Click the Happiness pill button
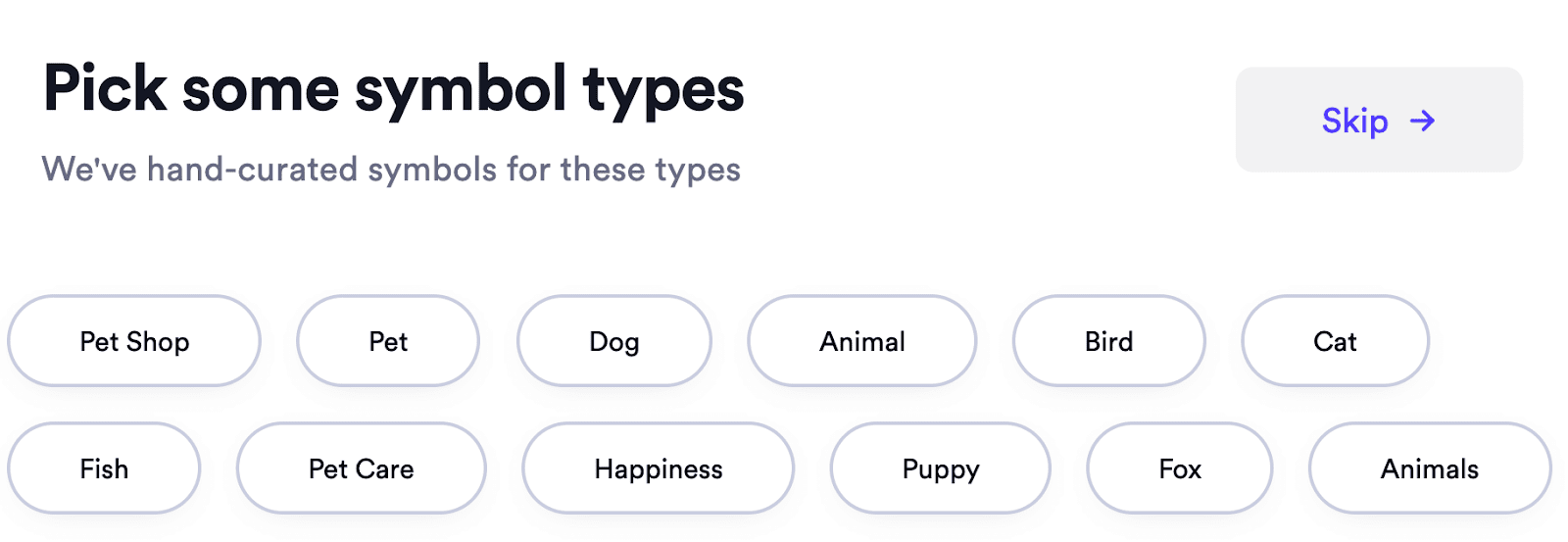 (x=659, y=468)
